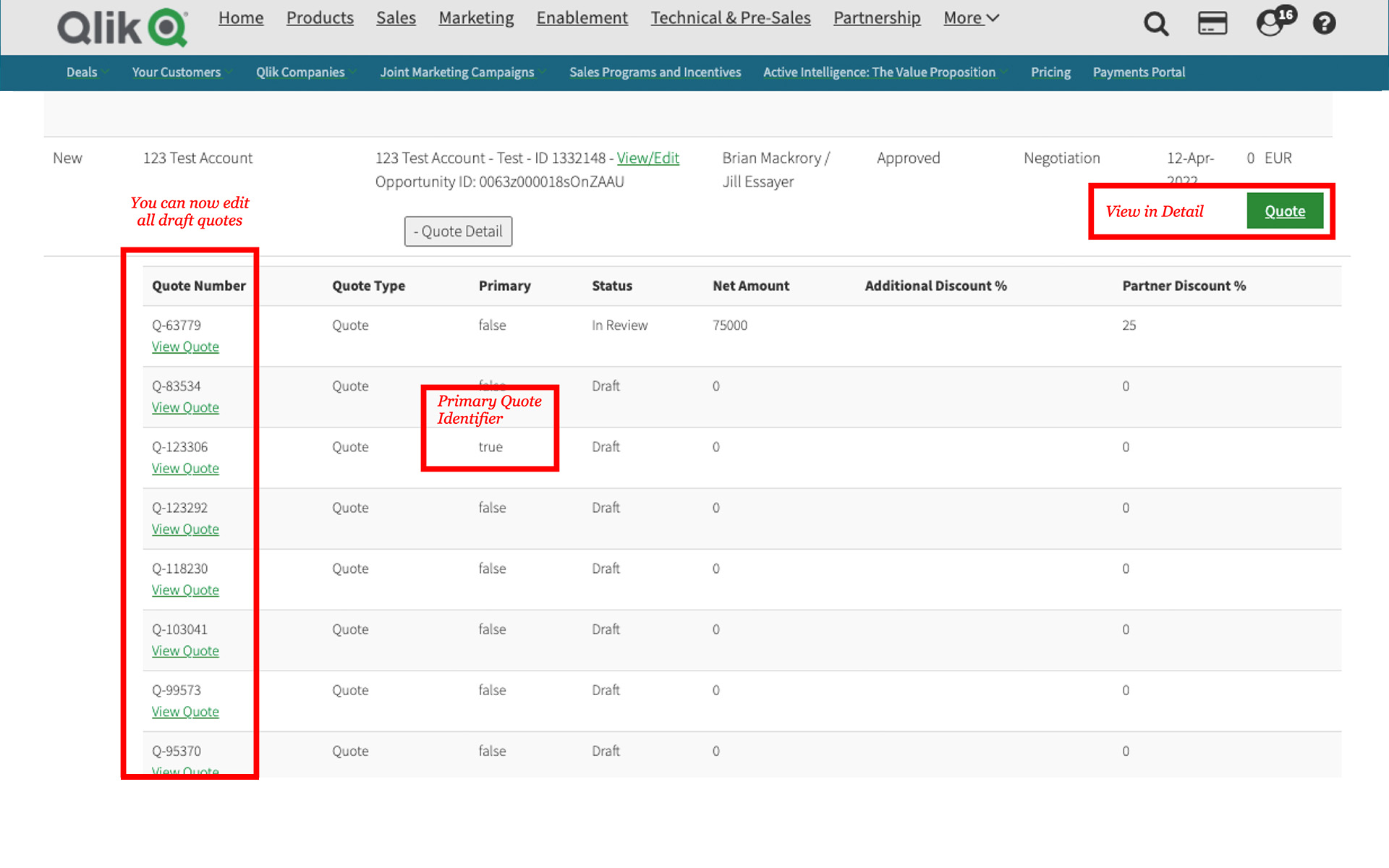View Quote for Q-118230
This screenshot has height=868, width=1389.
[x=185, y=590]
